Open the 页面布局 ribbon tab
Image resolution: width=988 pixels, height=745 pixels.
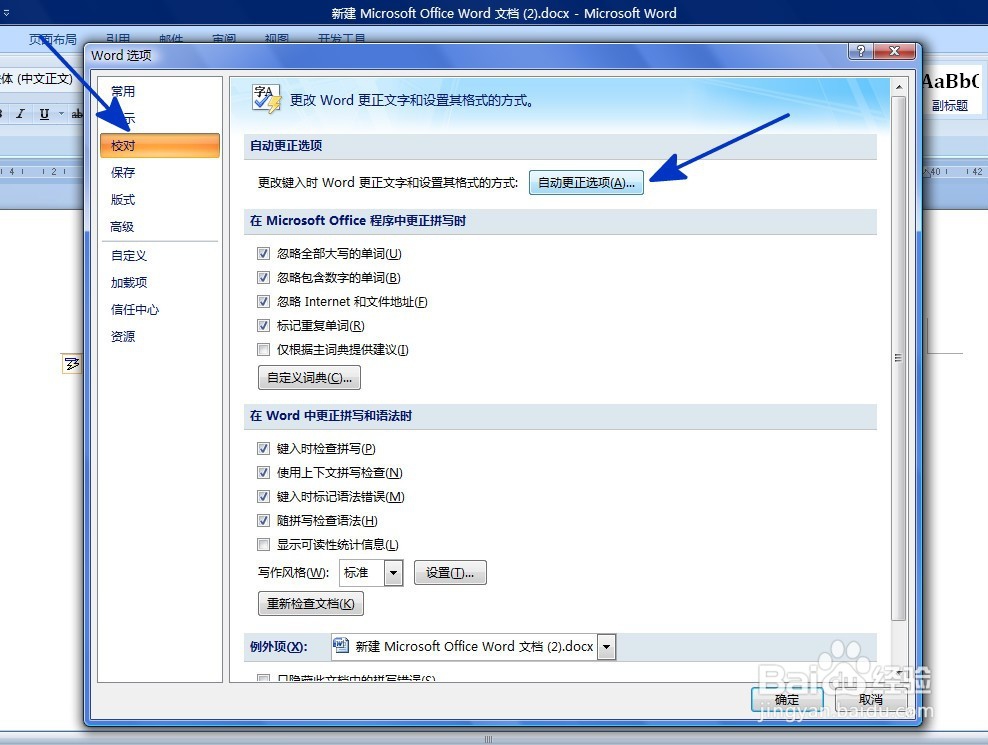[53, 39]
